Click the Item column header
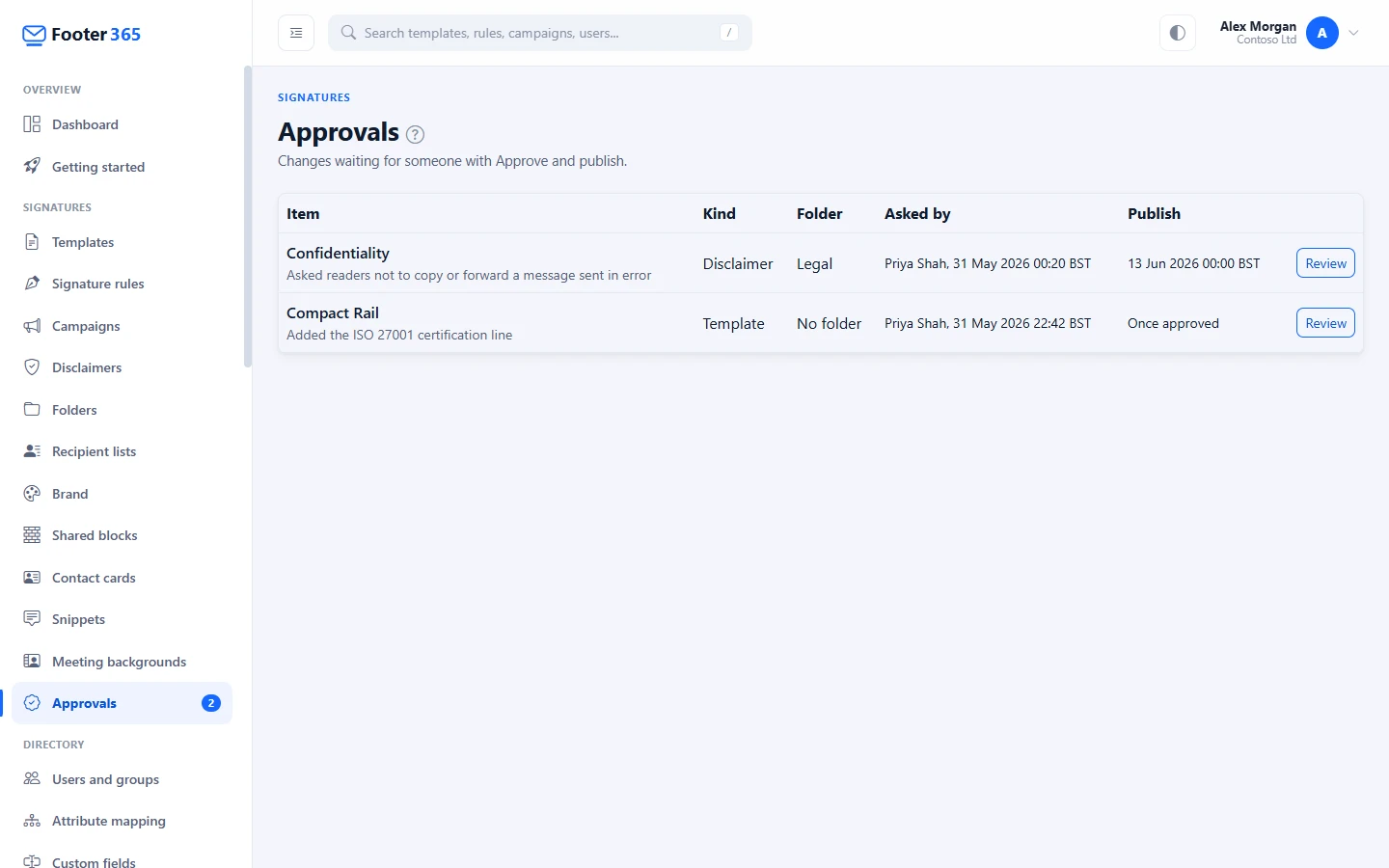 click(x=303, y=214)
